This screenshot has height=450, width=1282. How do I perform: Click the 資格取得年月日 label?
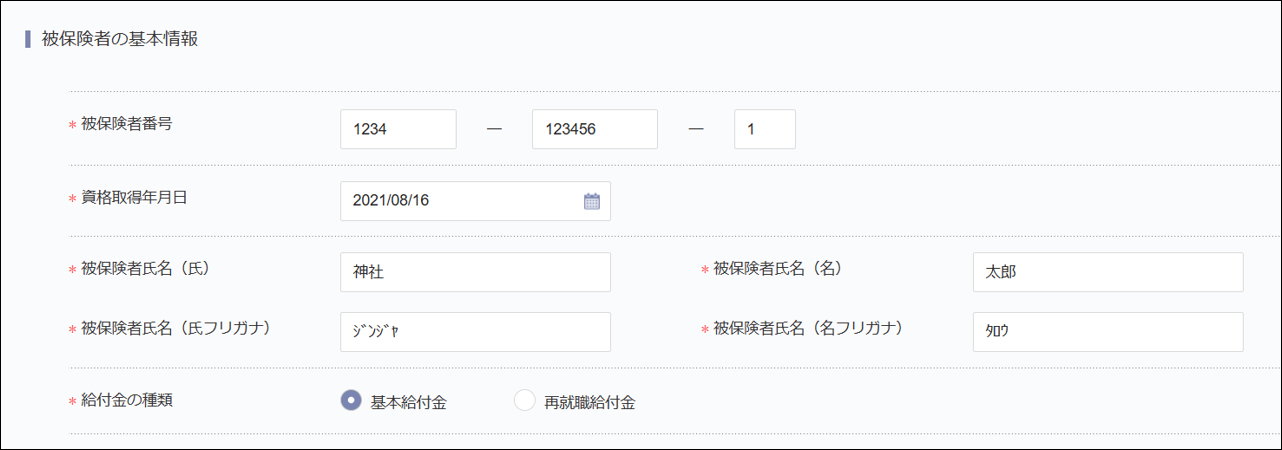[x=134, y=197]
